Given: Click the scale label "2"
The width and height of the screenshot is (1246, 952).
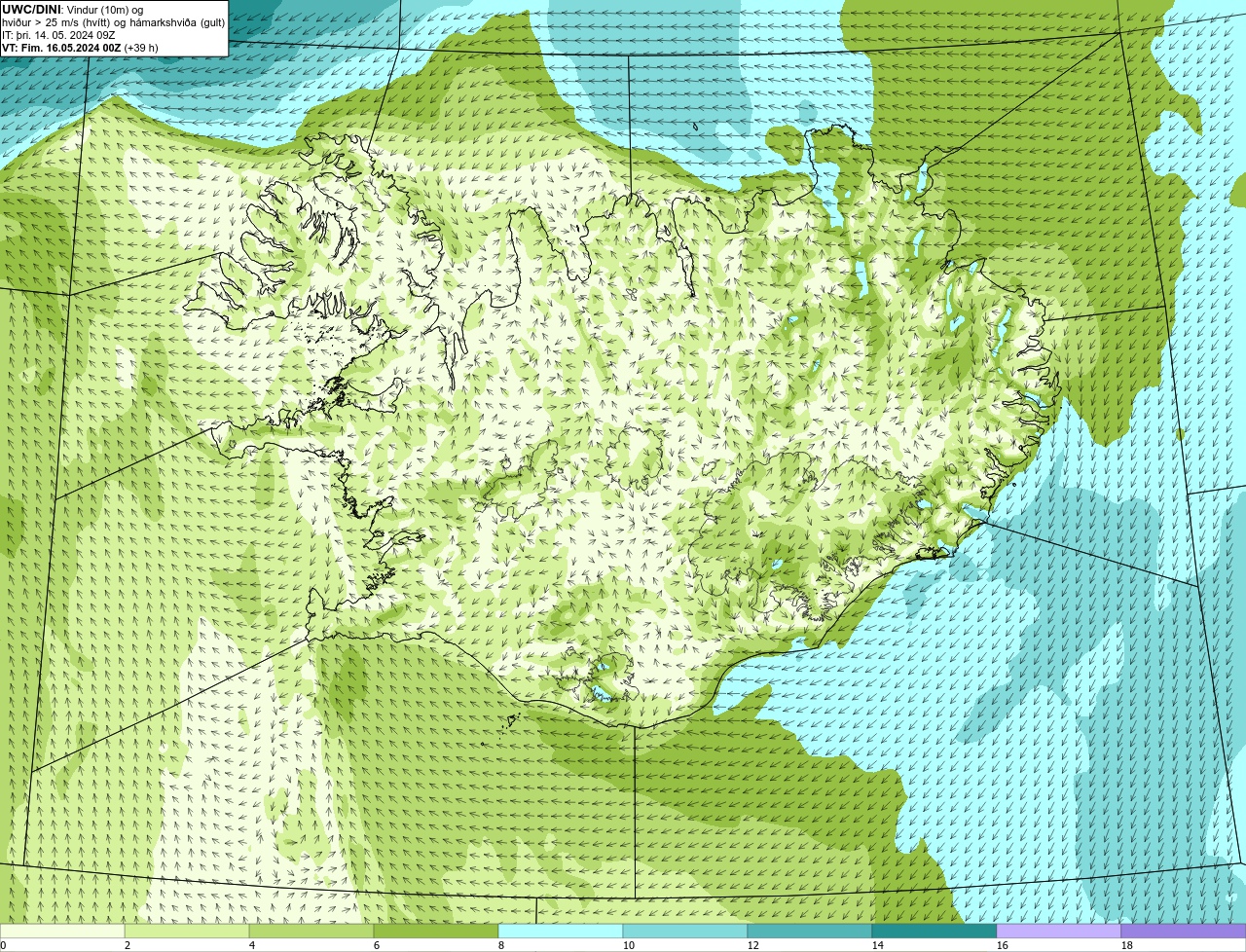Looking at the screenshot, I should click(x=128, y=945).
